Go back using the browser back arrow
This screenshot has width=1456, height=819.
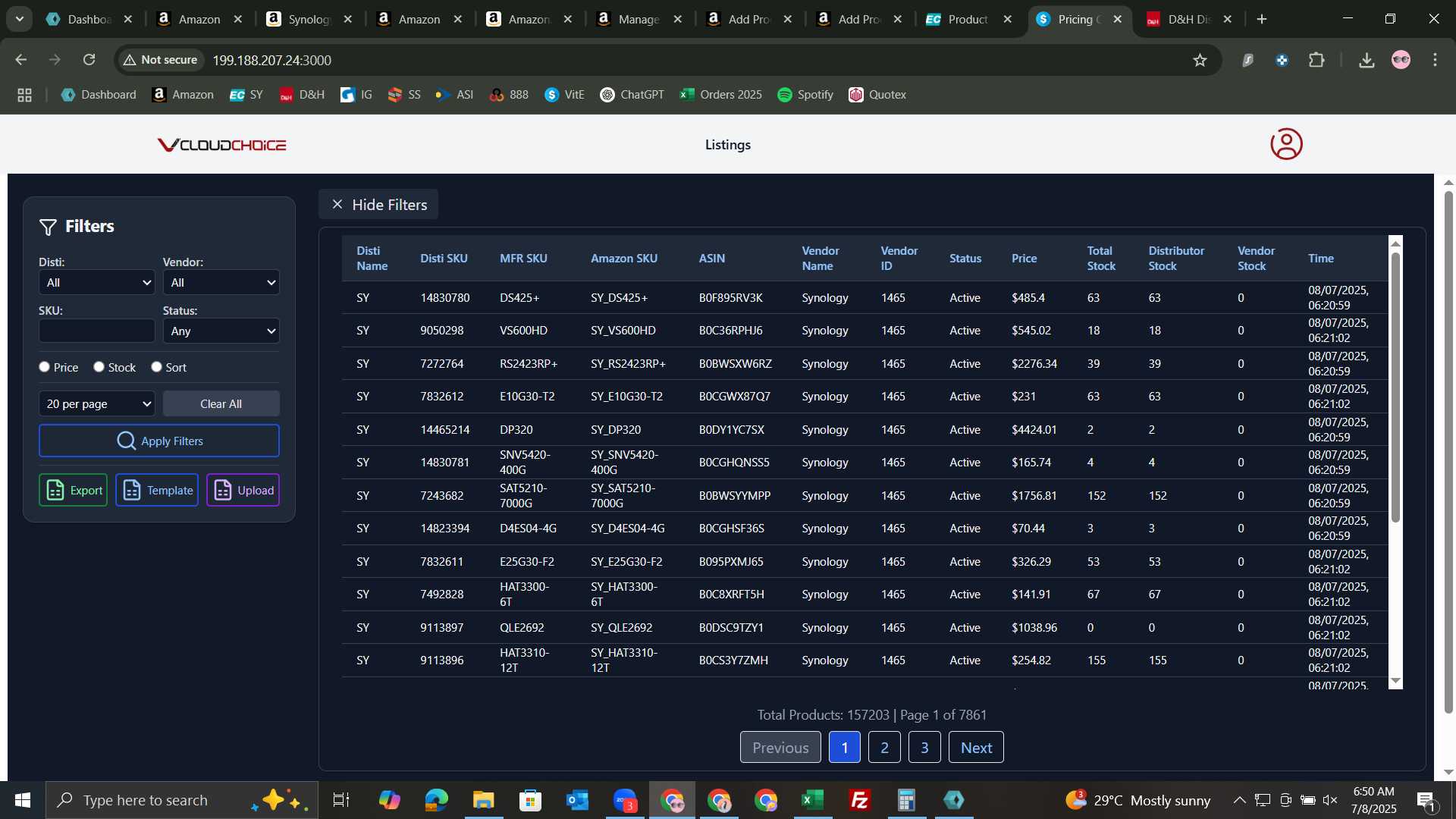click(21, 60)
